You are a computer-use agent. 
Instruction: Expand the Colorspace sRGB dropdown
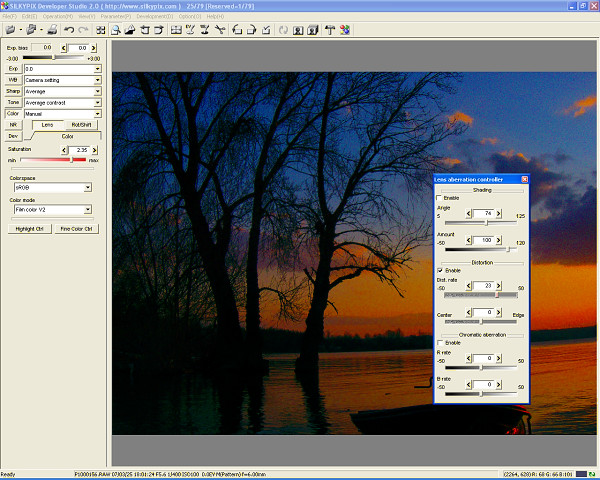[88, 187]
